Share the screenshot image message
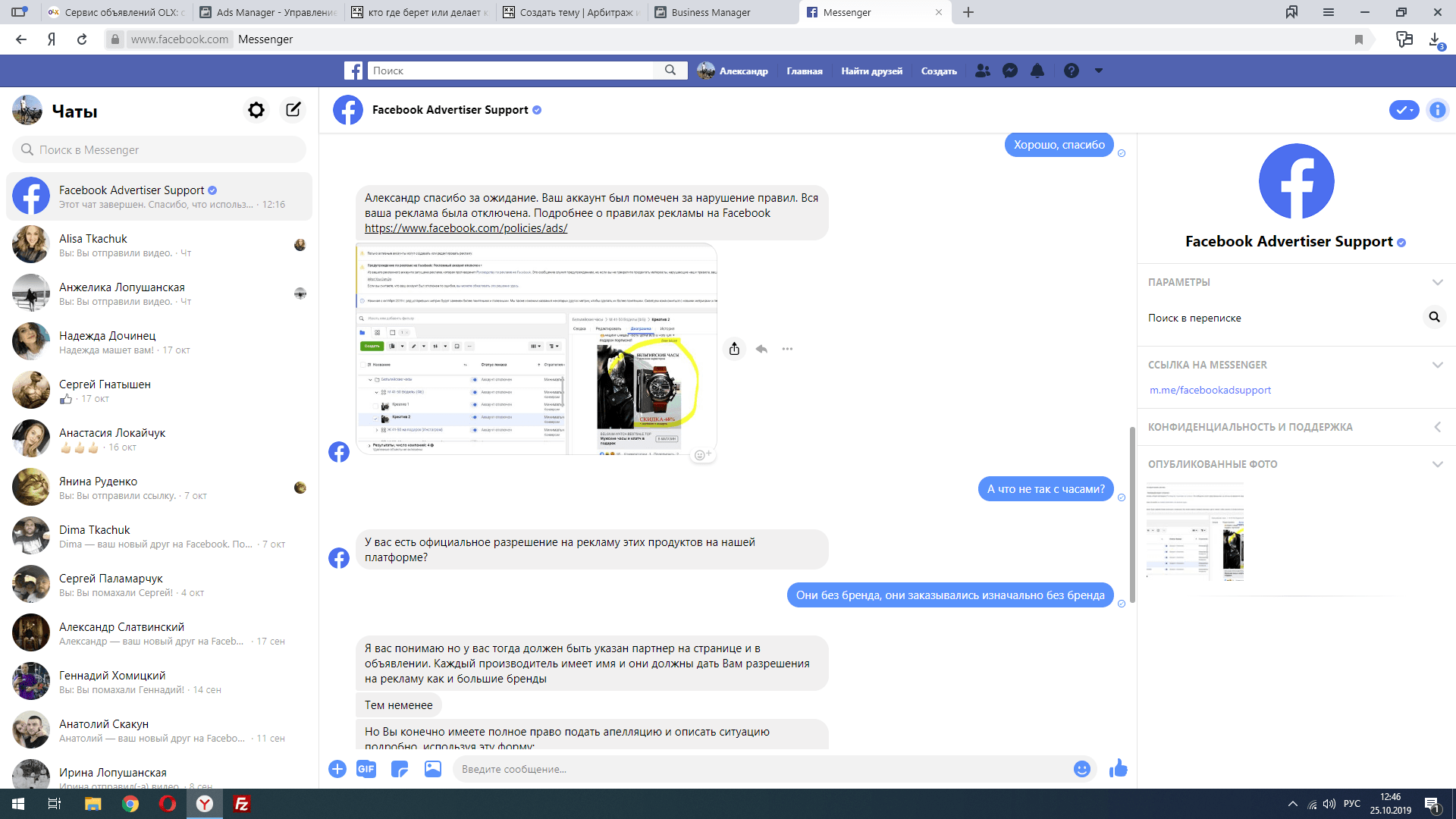 (x=734, y=349)
